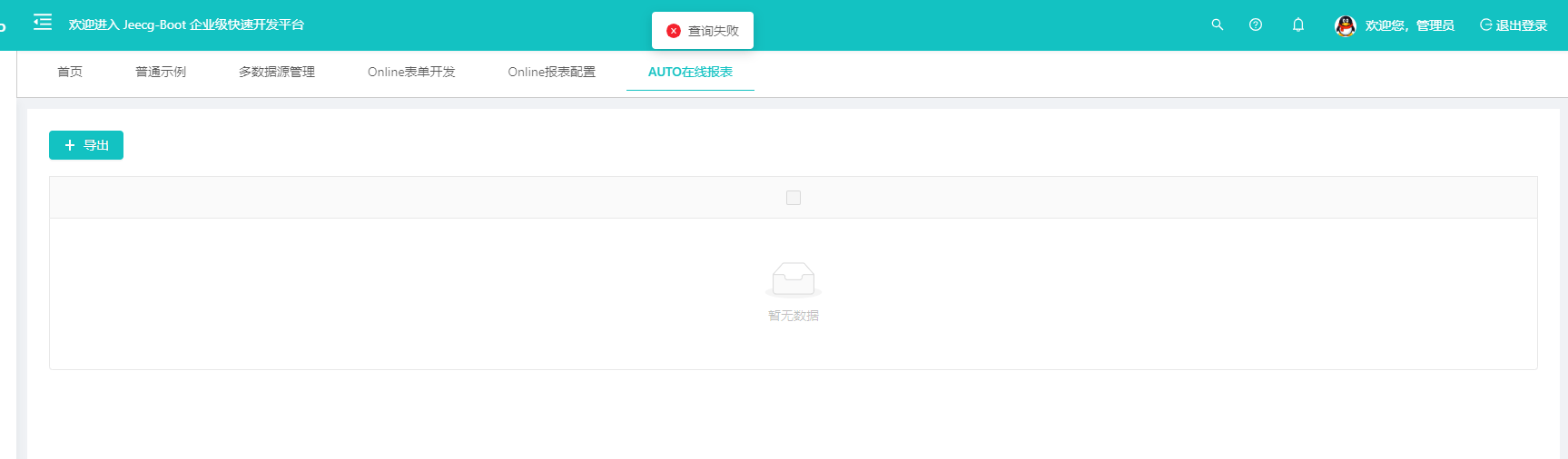Open search via the magnifier icon
The width and height of the screenshot is (1568, 459).
[x=1217, y=25]
